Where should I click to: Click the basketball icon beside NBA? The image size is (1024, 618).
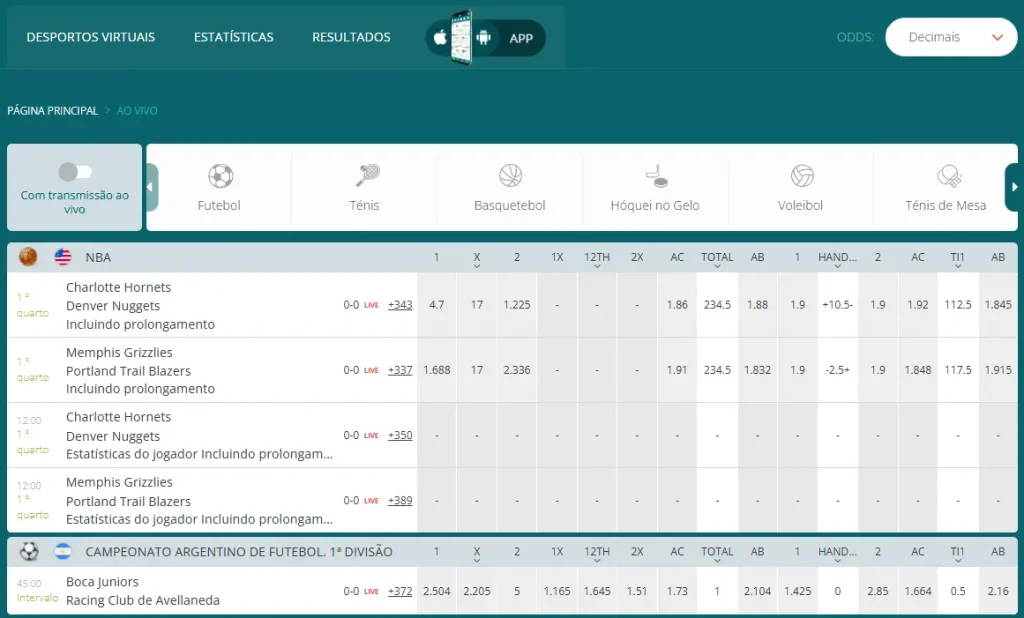28,257
